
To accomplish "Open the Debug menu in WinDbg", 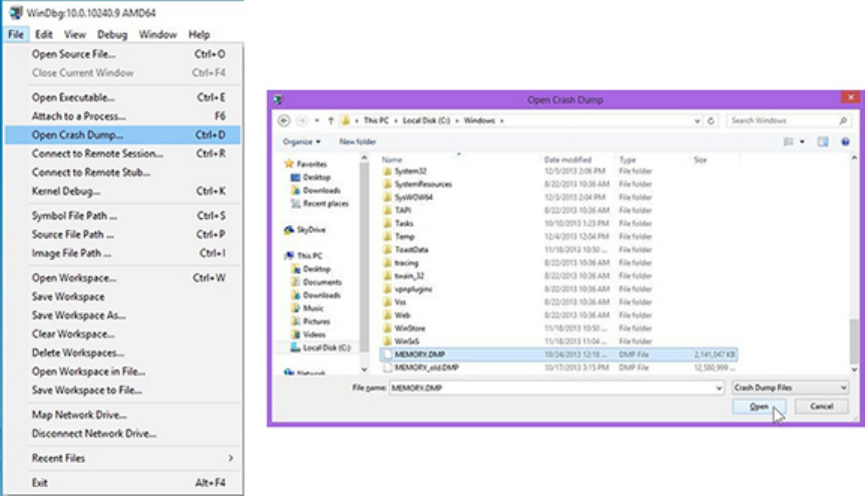I will point(112,34).
